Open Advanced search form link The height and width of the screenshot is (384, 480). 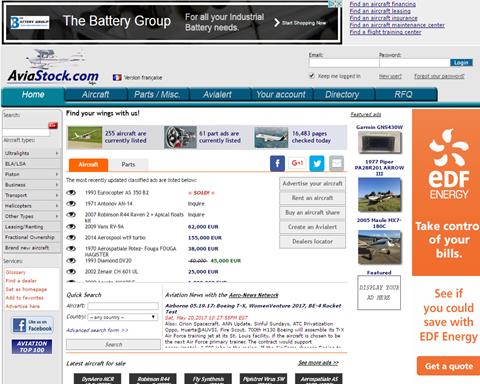tap(97, 330)
